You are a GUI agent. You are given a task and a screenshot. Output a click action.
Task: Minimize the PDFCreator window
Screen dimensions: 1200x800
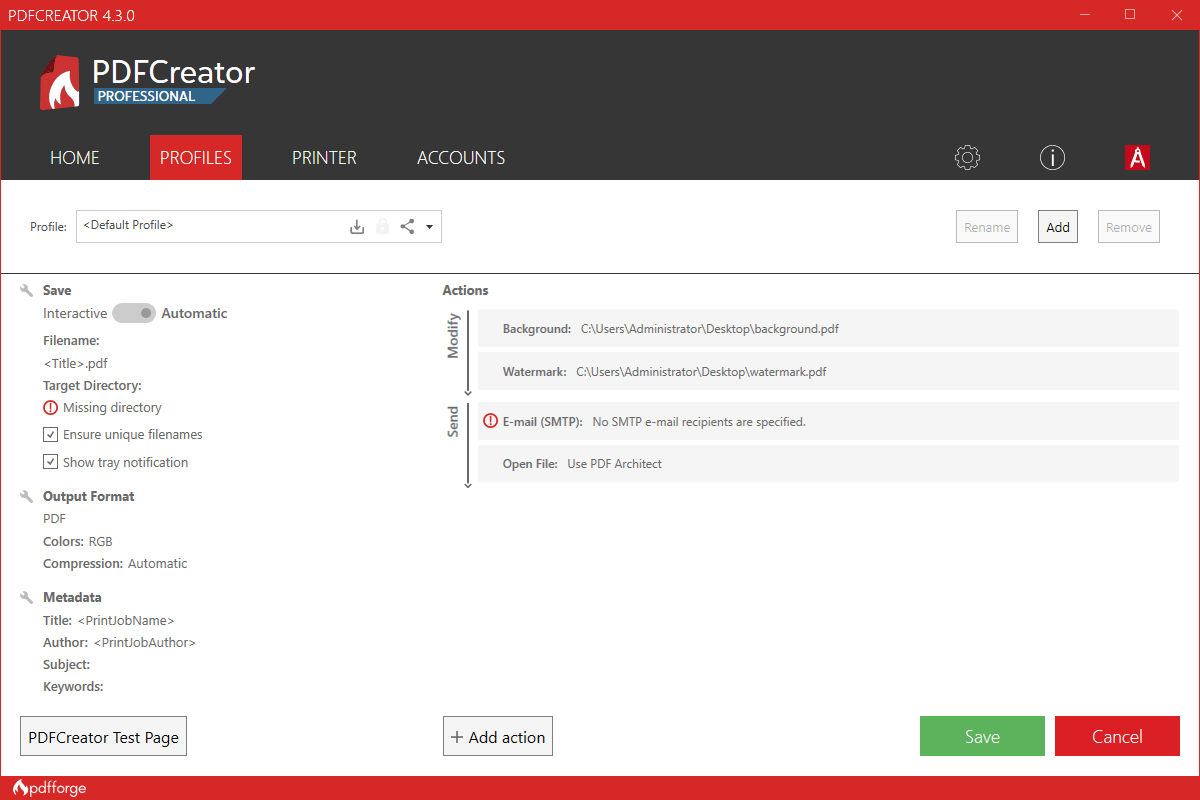1084,15
